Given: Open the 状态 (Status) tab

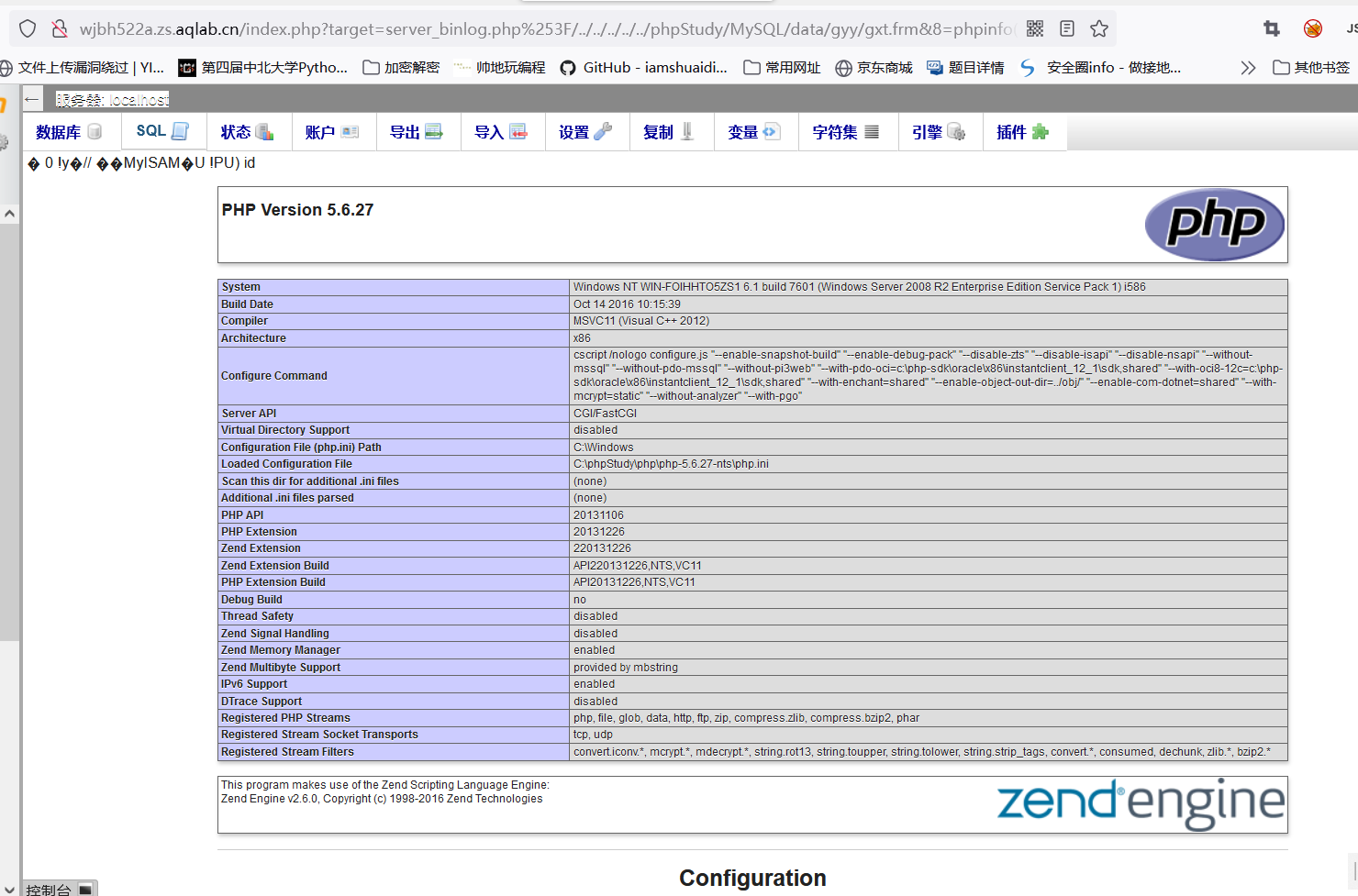Looking at the screenshot, I should pos(249,132).
